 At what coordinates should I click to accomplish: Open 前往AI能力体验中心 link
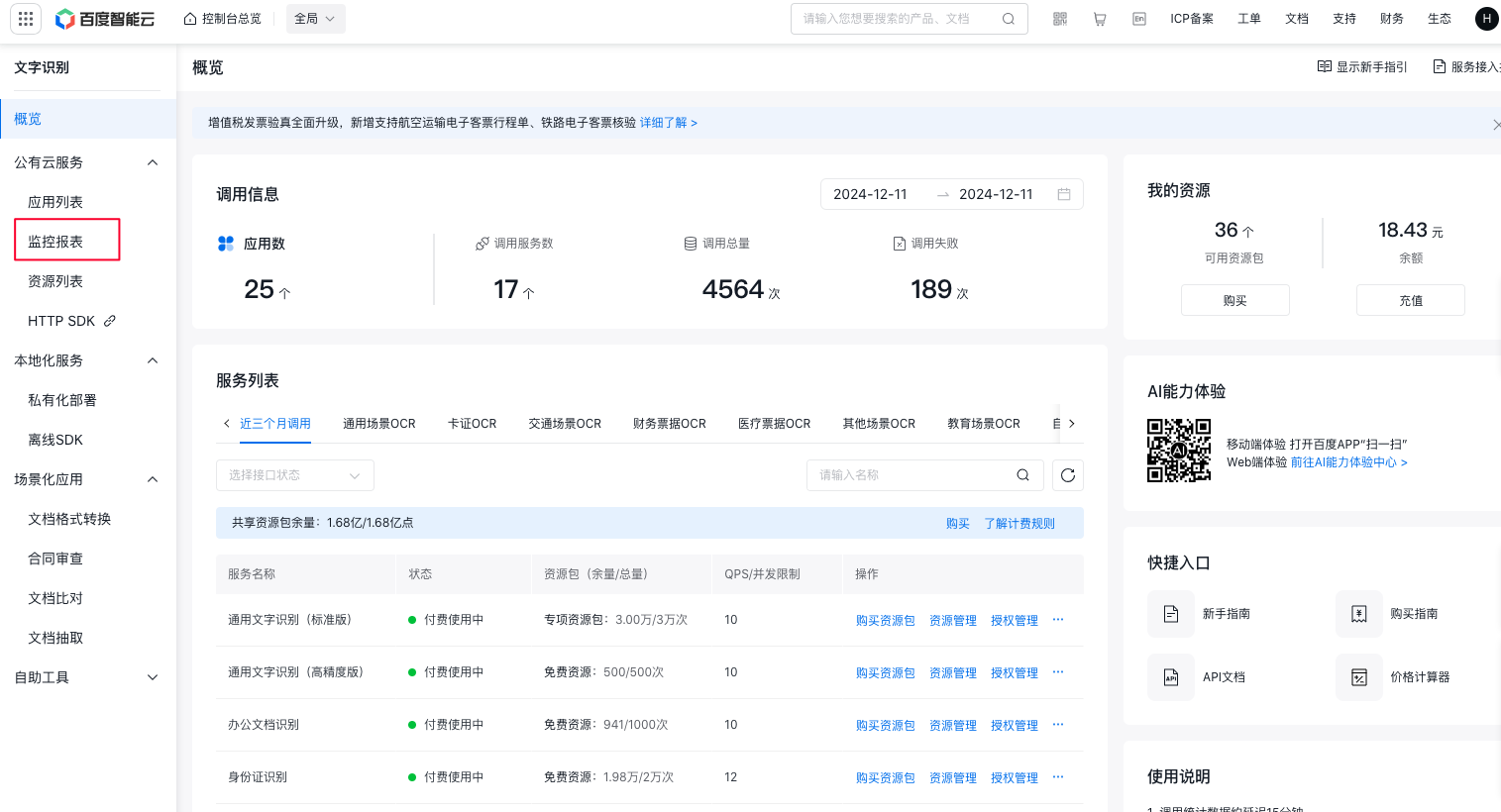coord(1349,462)
